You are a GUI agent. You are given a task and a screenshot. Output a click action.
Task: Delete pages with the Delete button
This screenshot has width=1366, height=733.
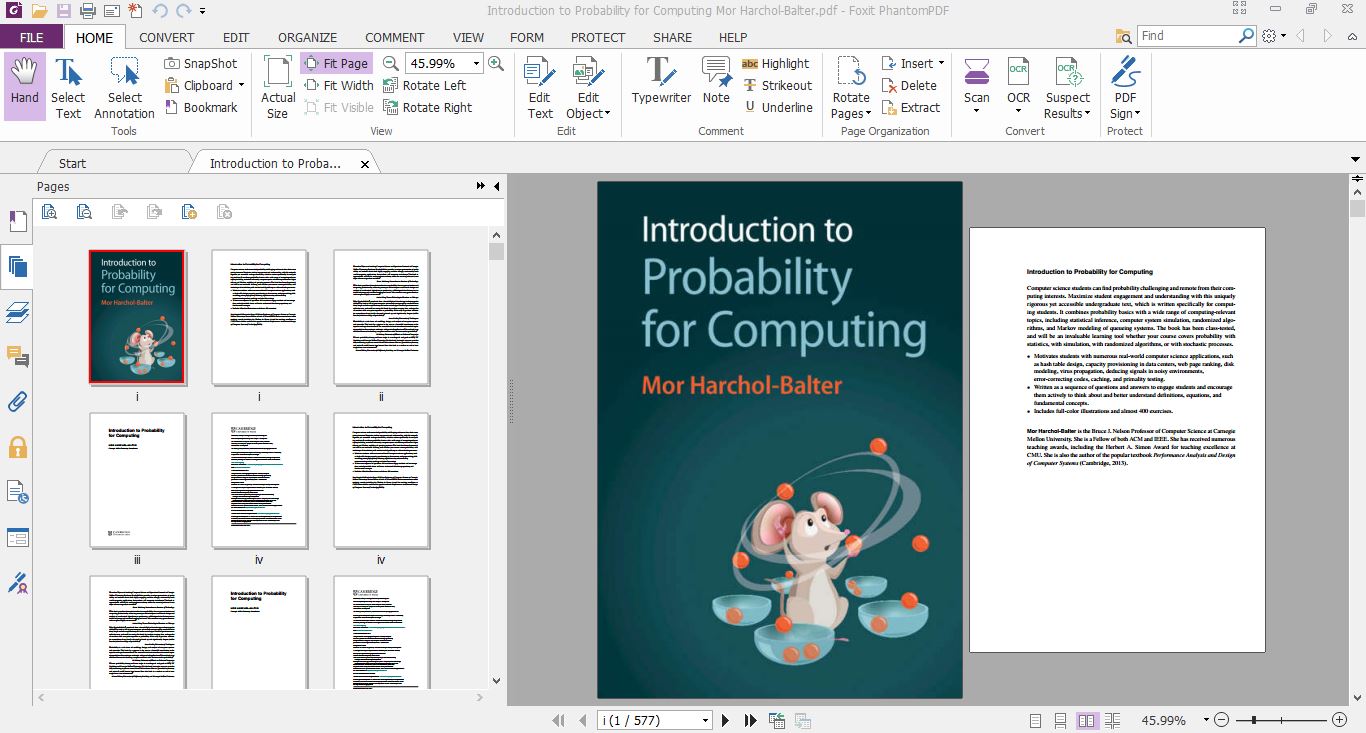coord(909,85)
